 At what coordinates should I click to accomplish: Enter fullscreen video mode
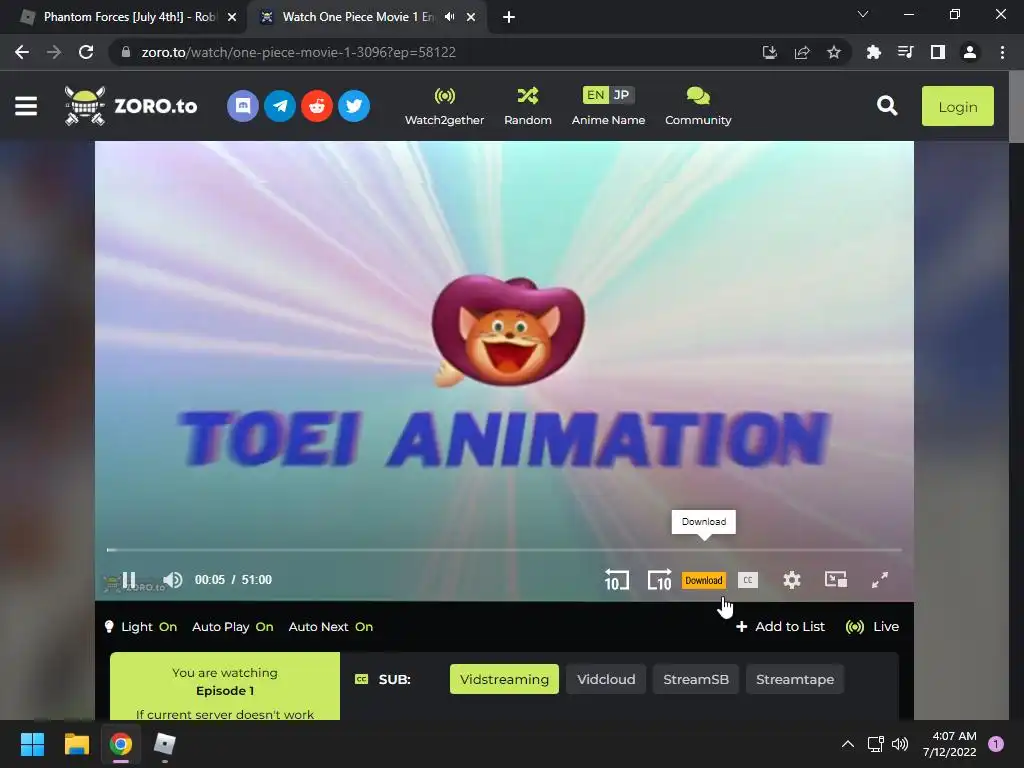880,579
